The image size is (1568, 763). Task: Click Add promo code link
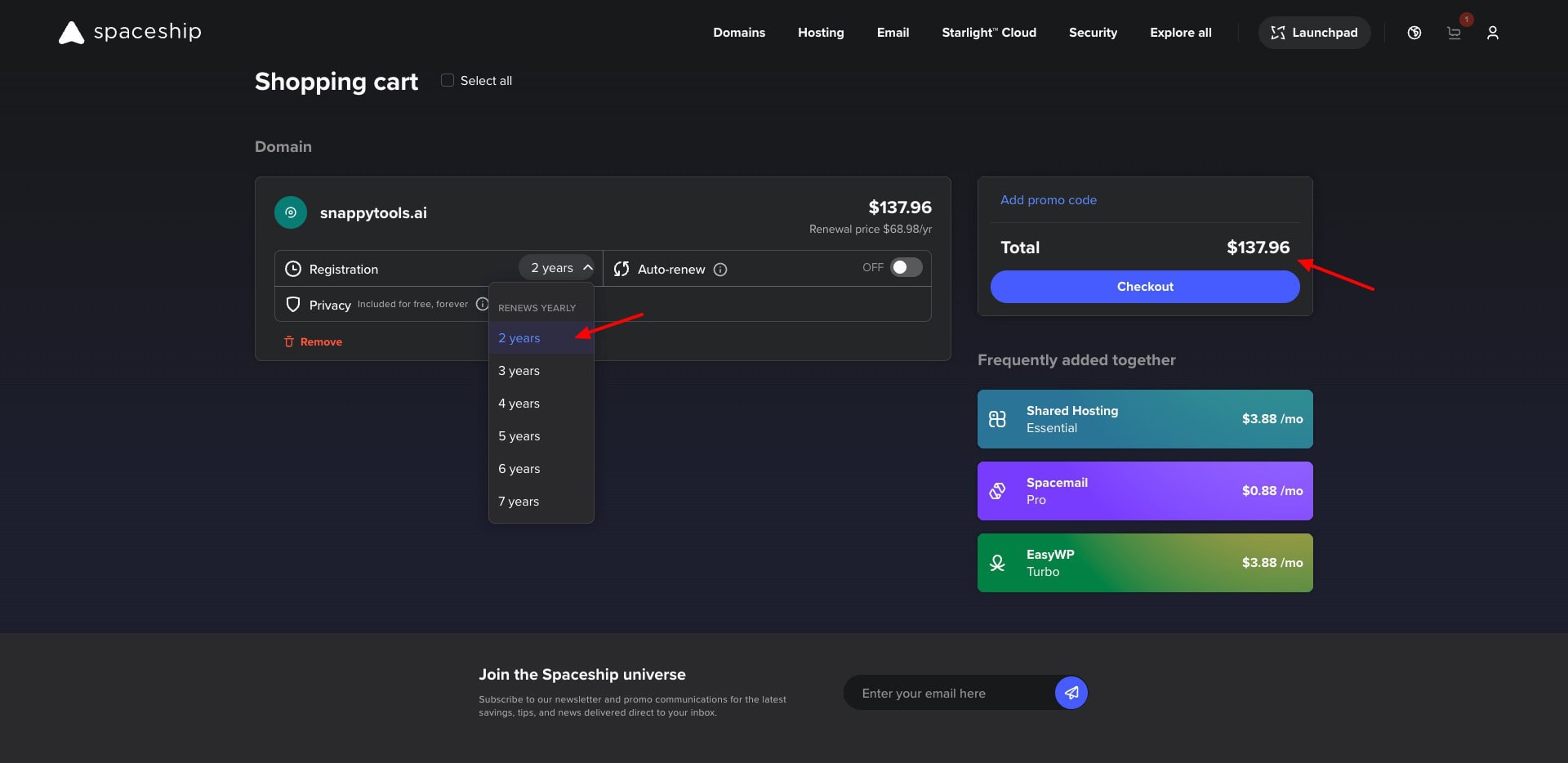pyautogui.click(x=1049, y=200)
